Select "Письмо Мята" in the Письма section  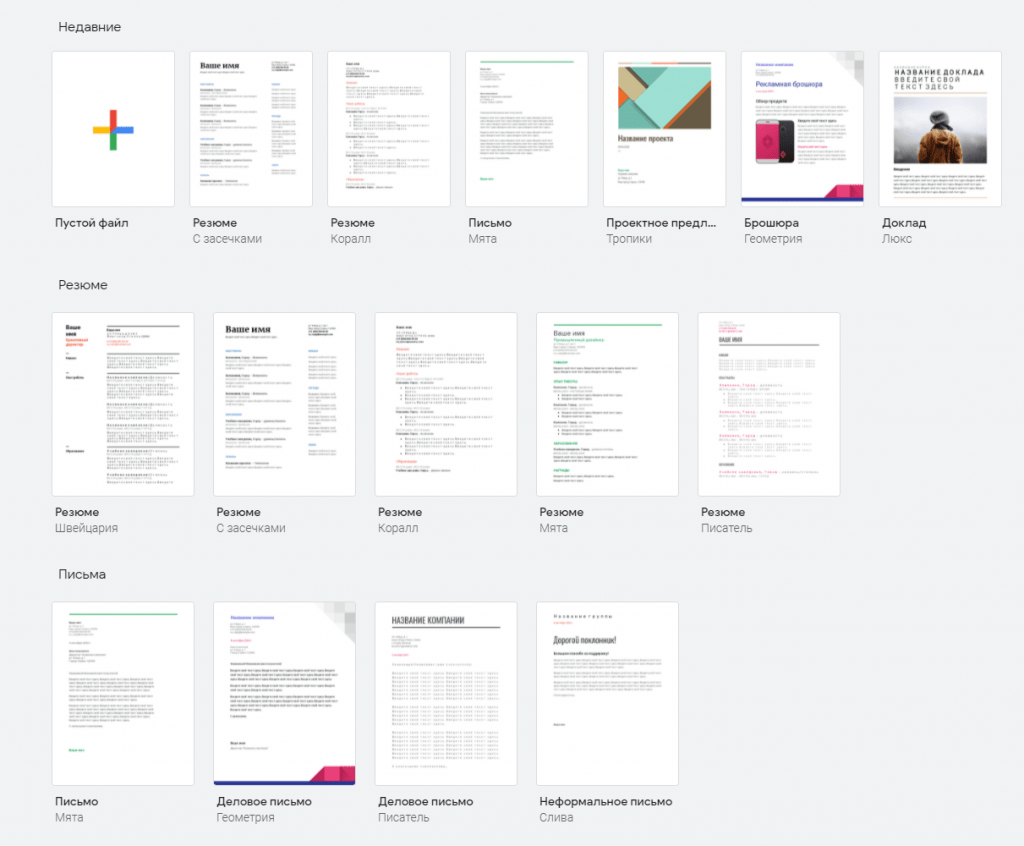[x=122, y=692]
